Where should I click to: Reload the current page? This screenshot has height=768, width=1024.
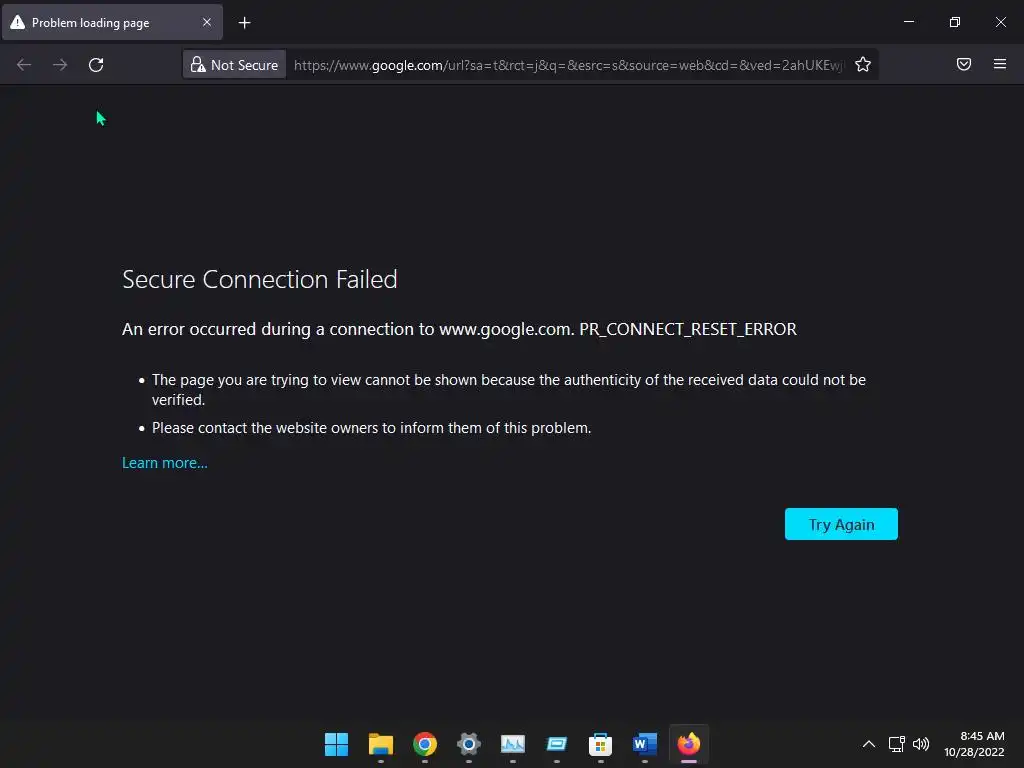(96, 65)
